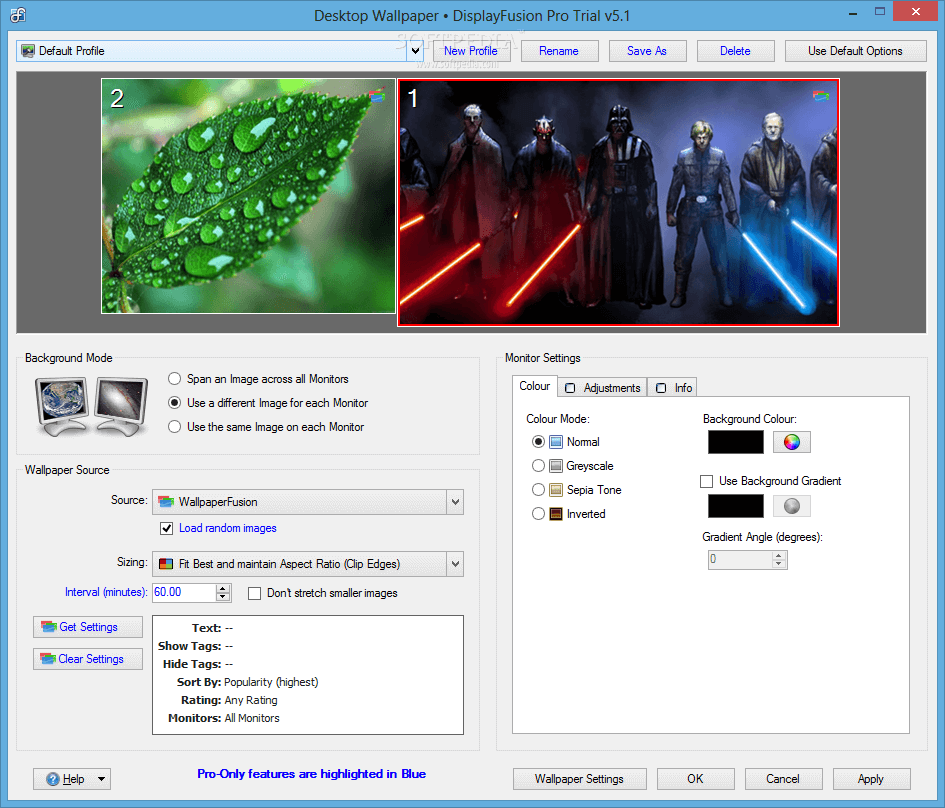Open the Default Profile dropdown
This screenshot has width=945, height=808.
[415, 49]
